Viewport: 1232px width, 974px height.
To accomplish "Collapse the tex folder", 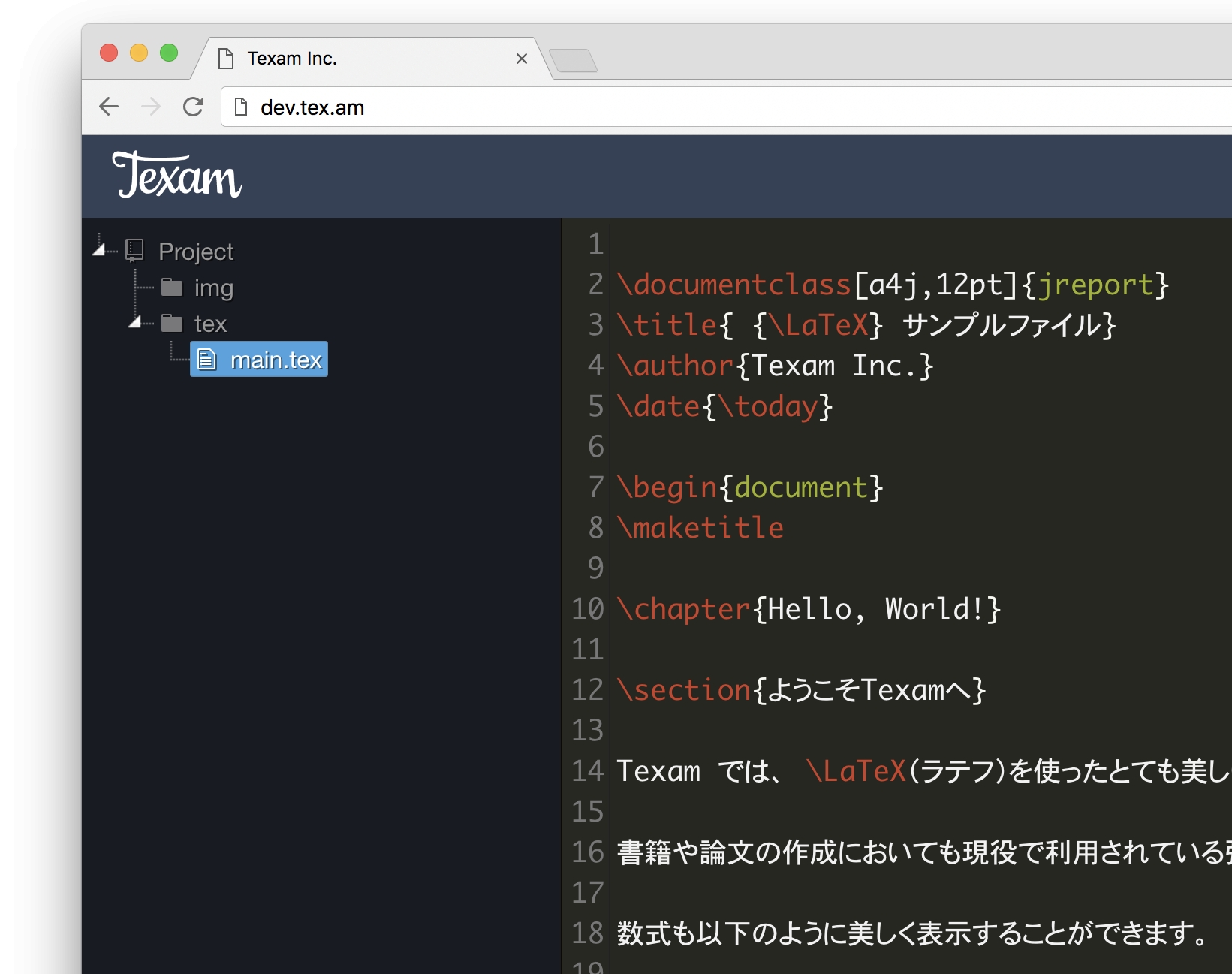I will point(134,323).
